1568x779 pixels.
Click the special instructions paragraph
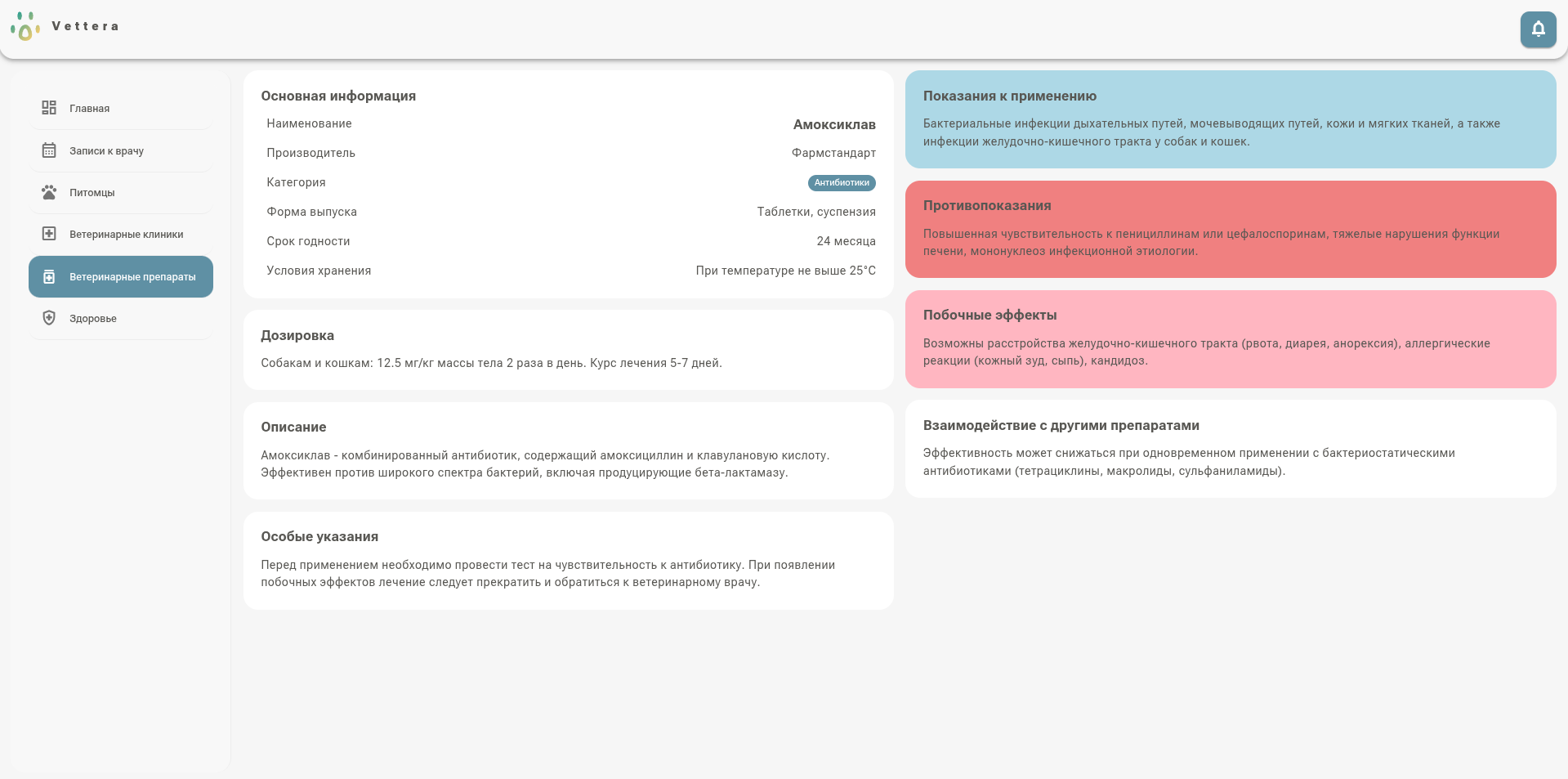coord(547,573)
